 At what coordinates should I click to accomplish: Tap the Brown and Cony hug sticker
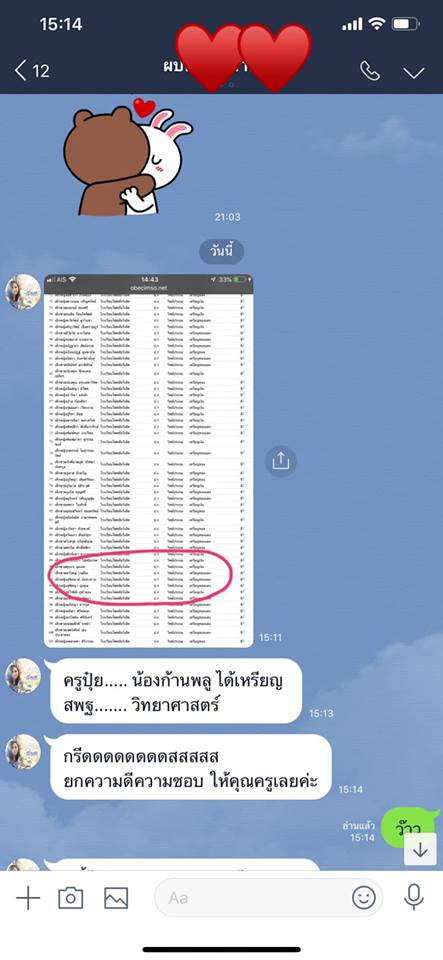coord(128,157)
